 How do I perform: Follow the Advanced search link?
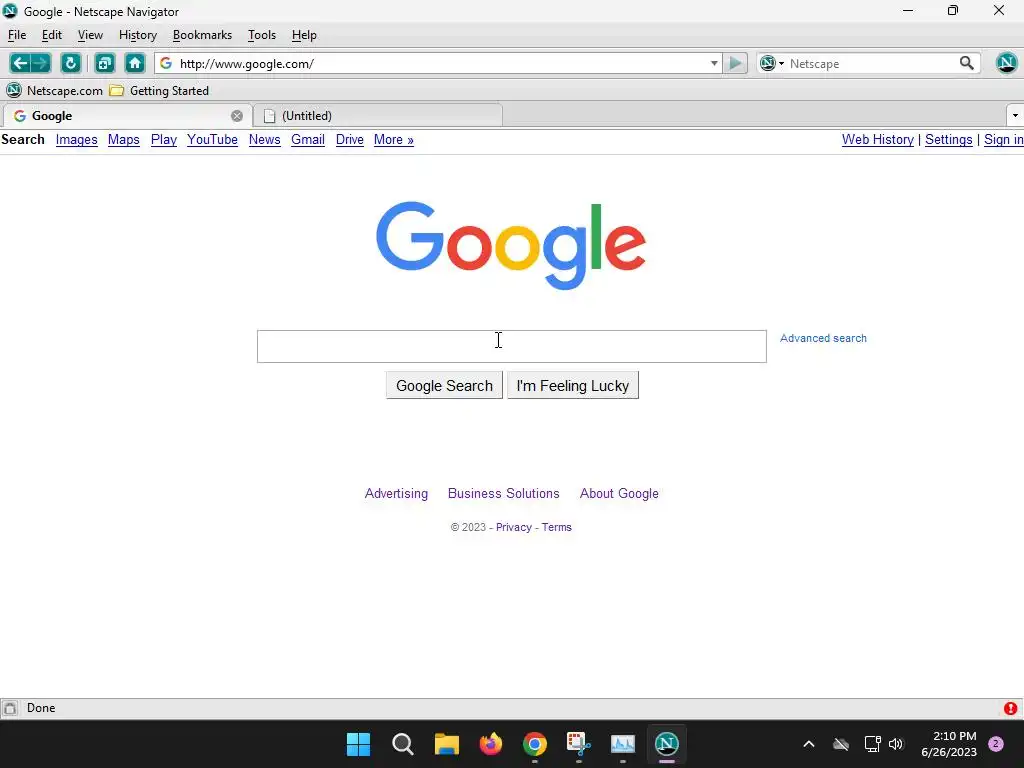point(823,338)
